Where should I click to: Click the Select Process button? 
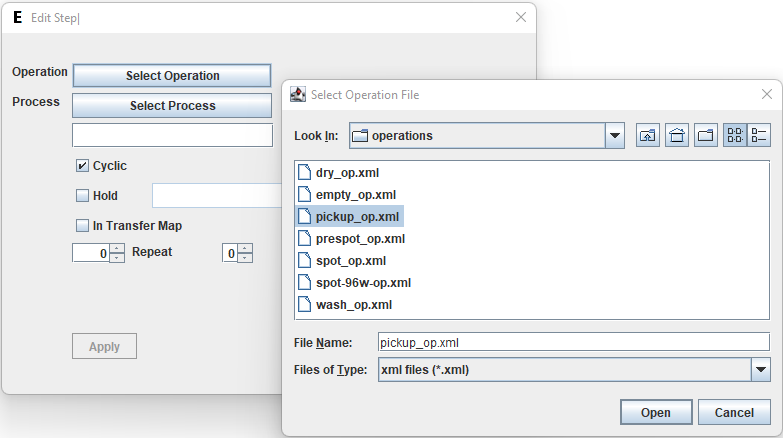click(172, 106)
